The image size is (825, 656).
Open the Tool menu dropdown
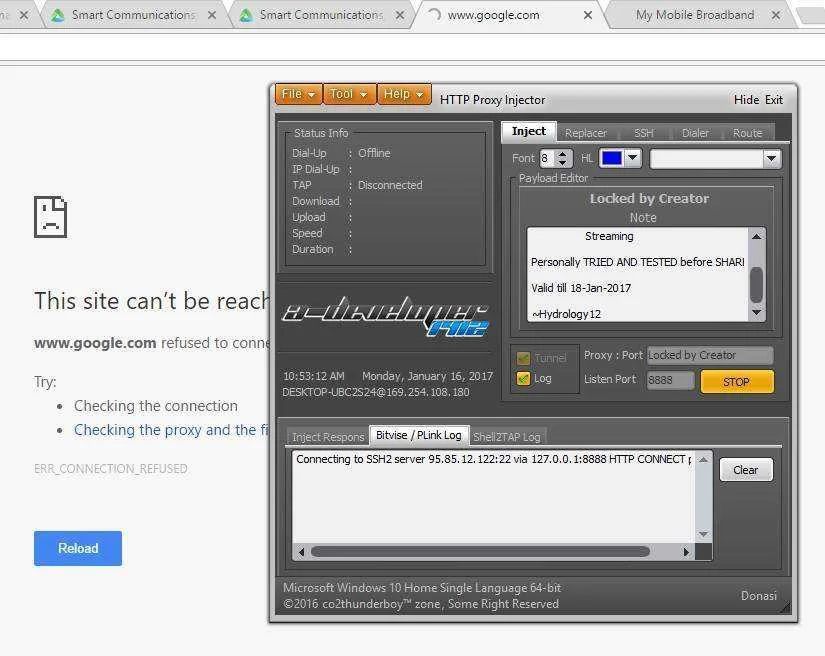[349, 95]
